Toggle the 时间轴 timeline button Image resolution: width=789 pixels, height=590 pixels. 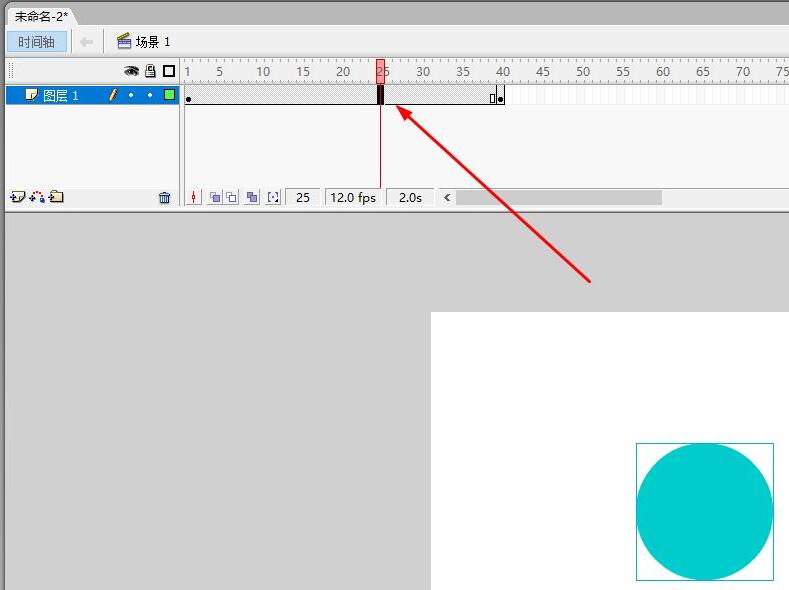click(37, 42)
